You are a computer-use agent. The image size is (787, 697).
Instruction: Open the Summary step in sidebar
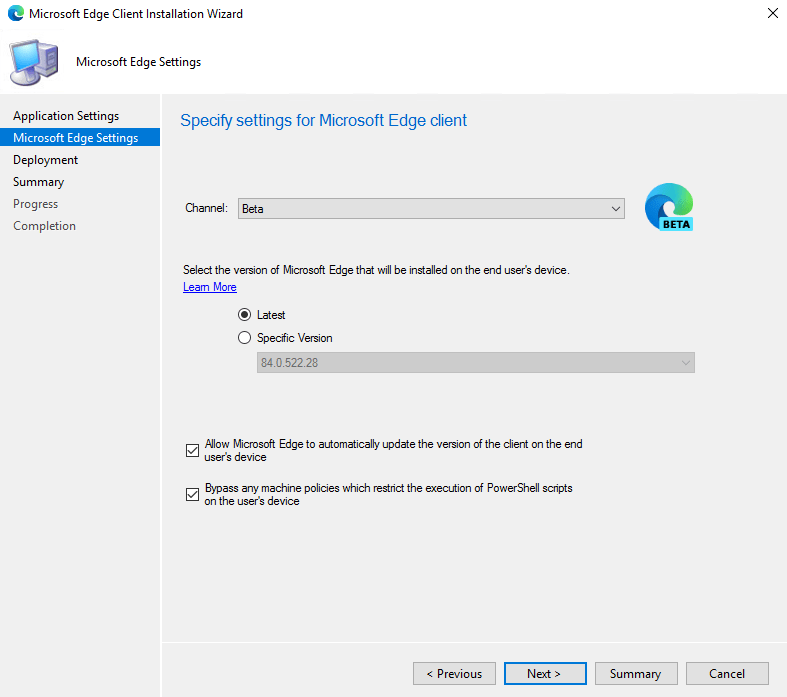(38, 182)
